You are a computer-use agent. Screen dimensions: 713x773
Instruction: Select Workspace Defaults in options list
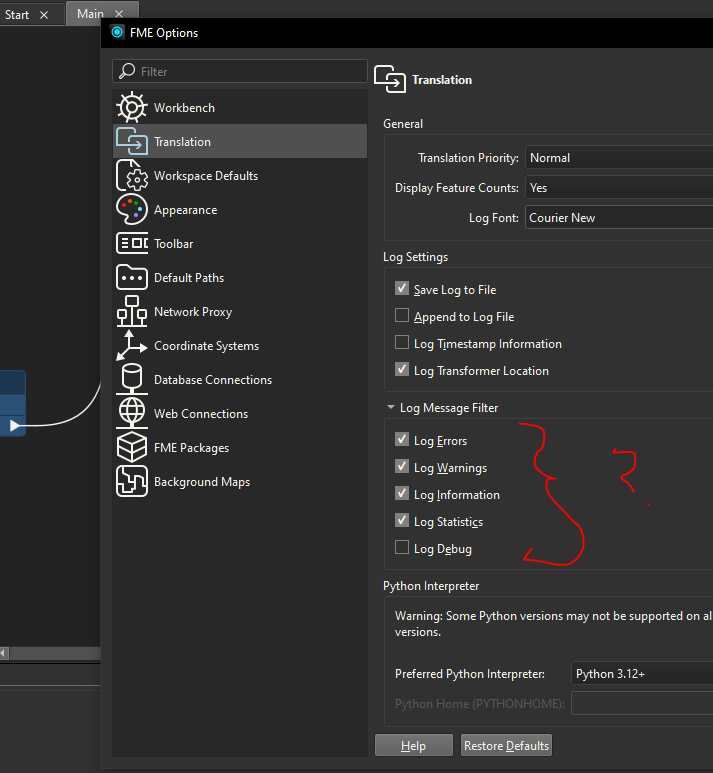point(240,176)
